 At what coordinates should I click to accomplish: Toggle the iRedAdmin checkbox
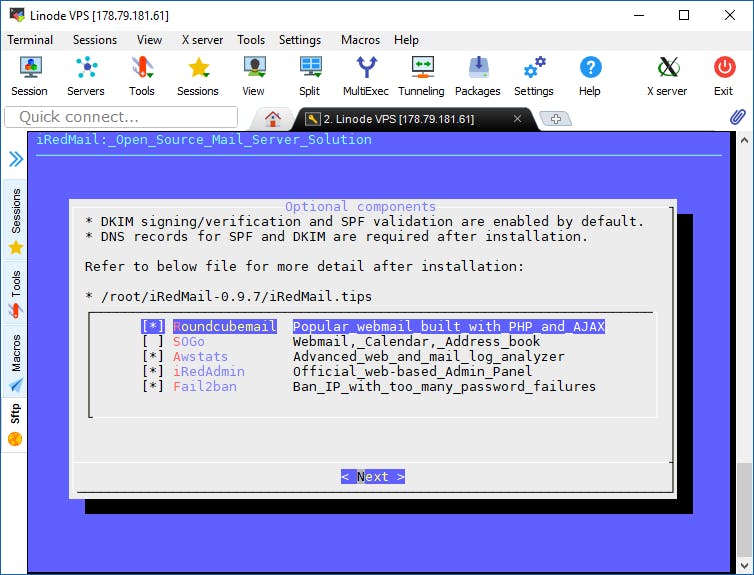tap(153, 371)
